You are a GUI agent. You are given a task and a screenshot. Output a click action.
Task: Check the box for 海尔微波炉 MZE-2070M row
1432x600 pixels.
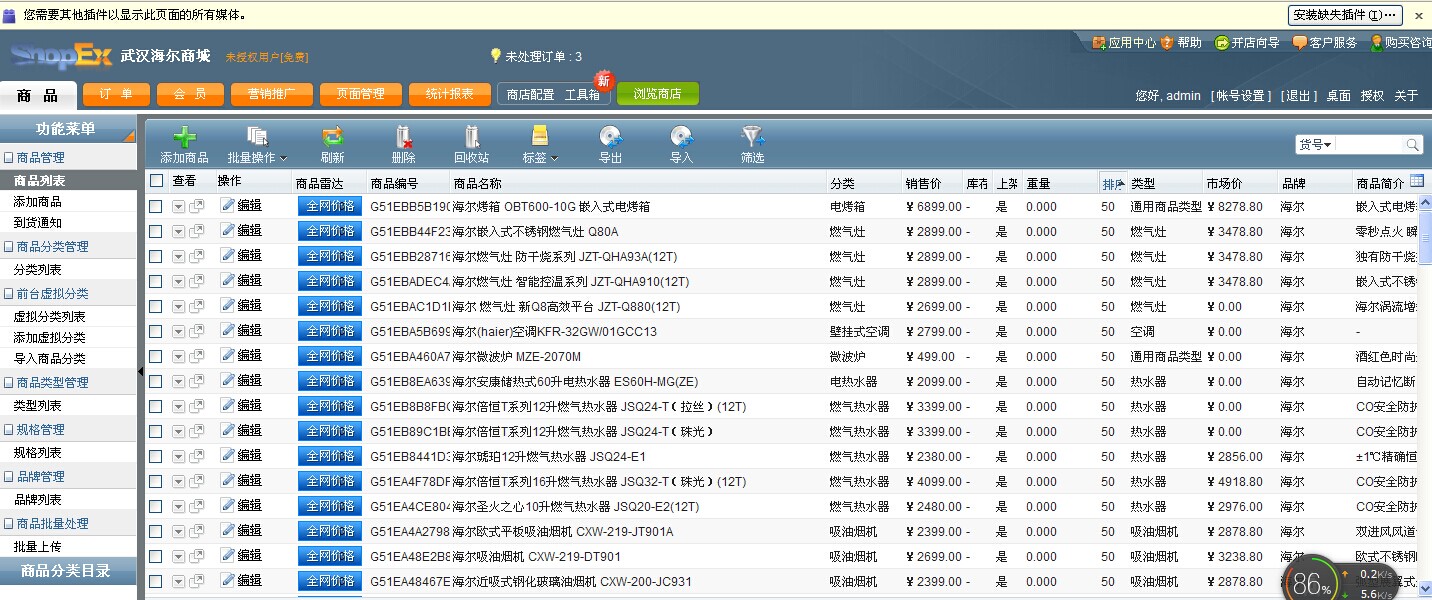[156, 356]
